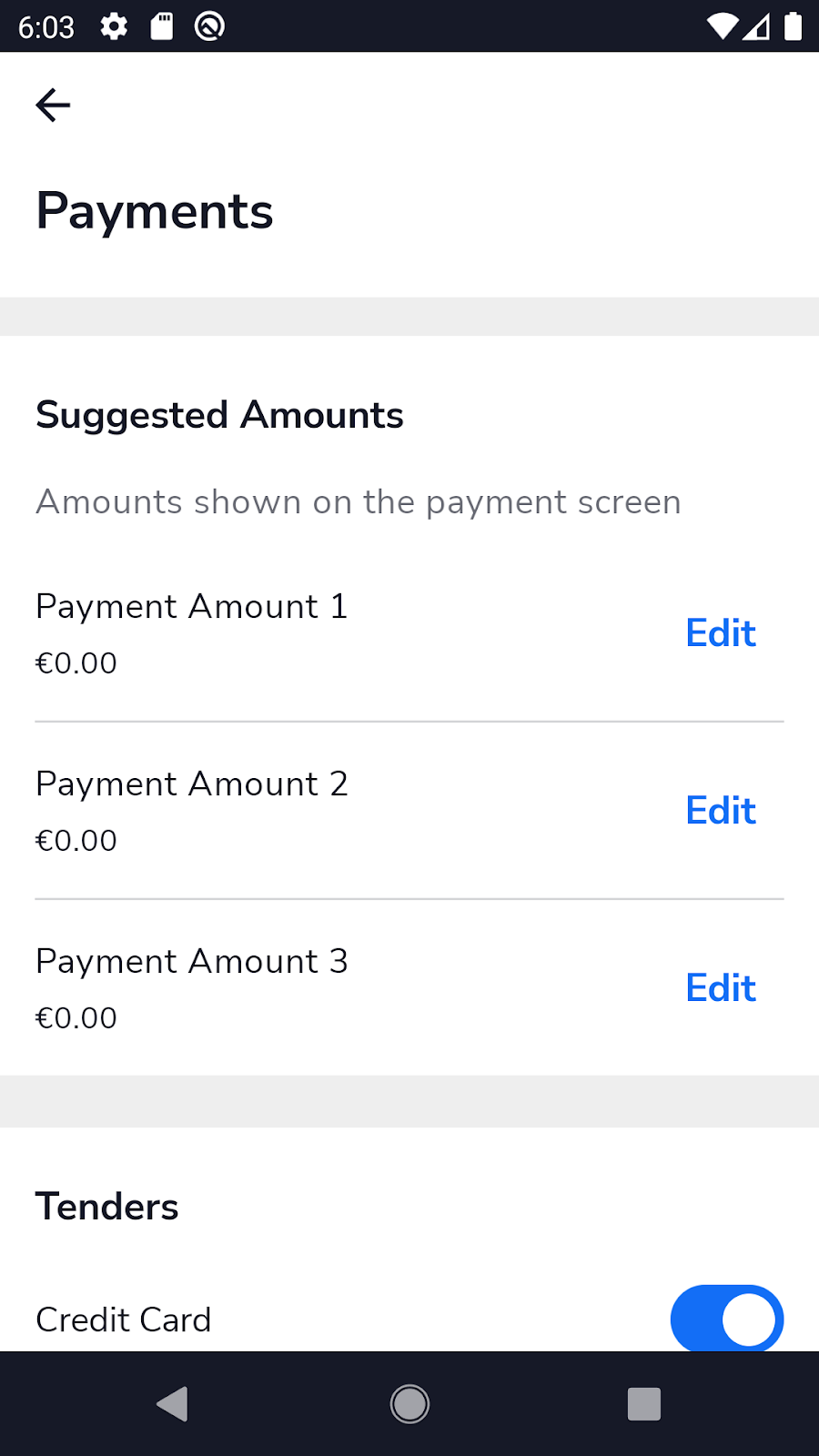Tap the back arrow above Payments
This screenshot has width=819, height=1456.
pyautogui.click(x=53, y=106)
